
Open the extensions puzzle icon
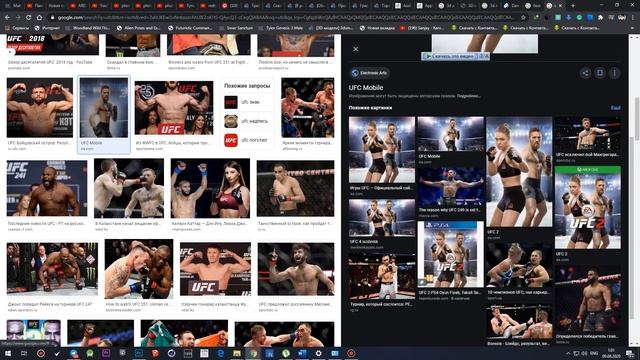(600, 18)
